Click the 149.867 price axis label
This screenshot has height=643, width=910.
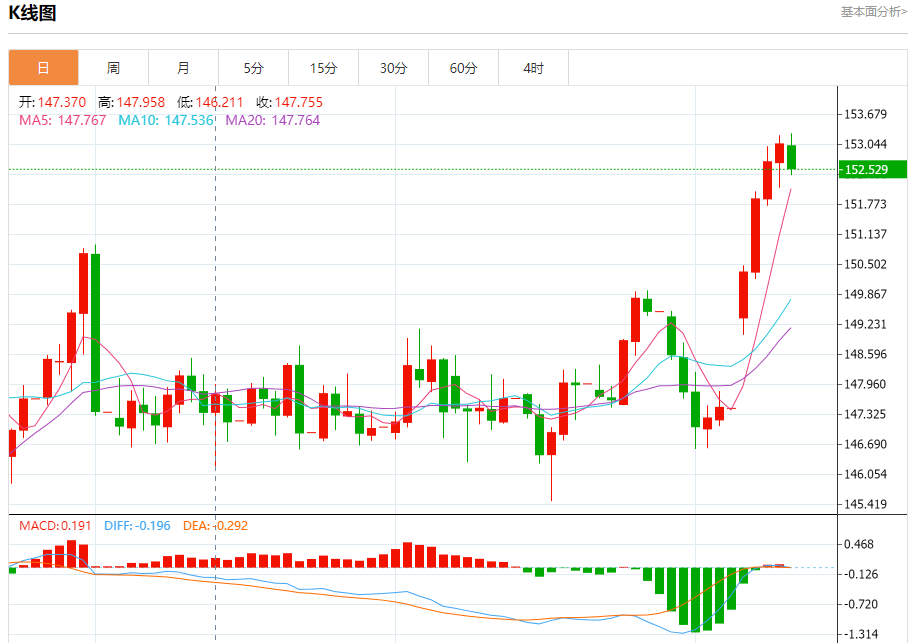(865, 294)
